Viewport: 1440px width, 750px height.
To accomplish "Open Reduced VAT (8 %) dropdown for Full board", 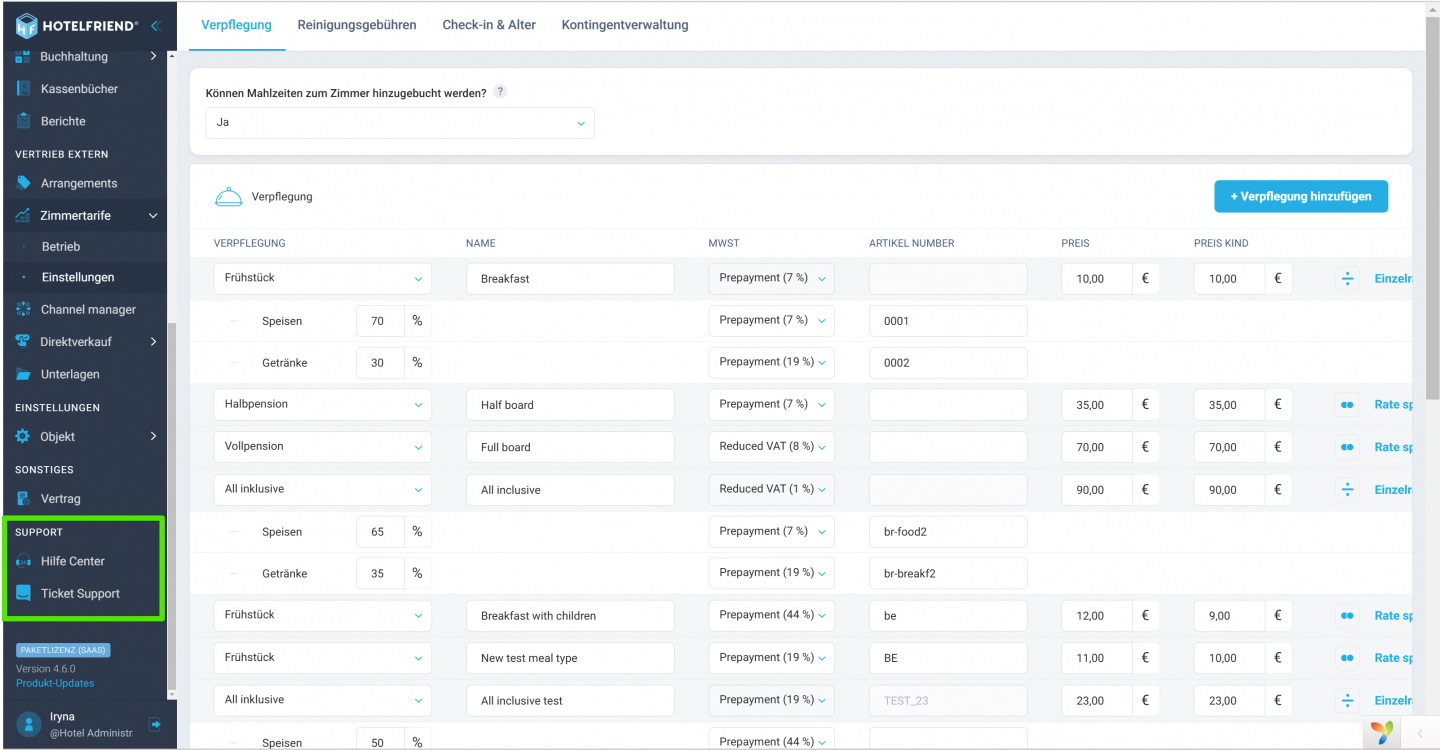I will click(x=771, y=447).
